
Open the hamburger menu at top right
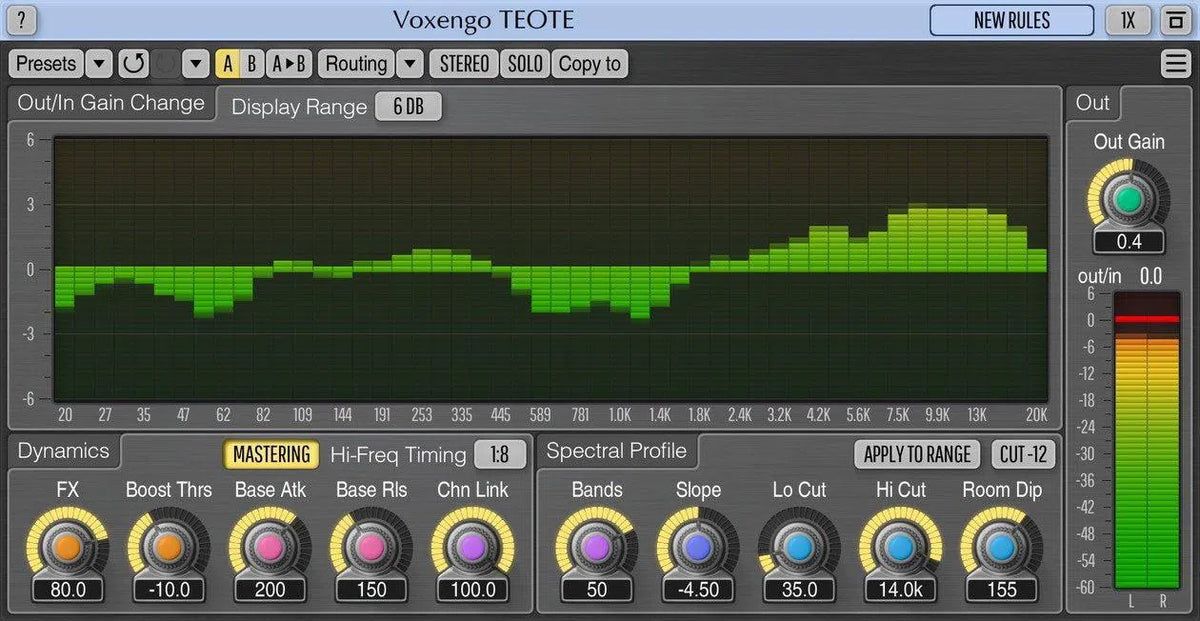[1175, 62]
